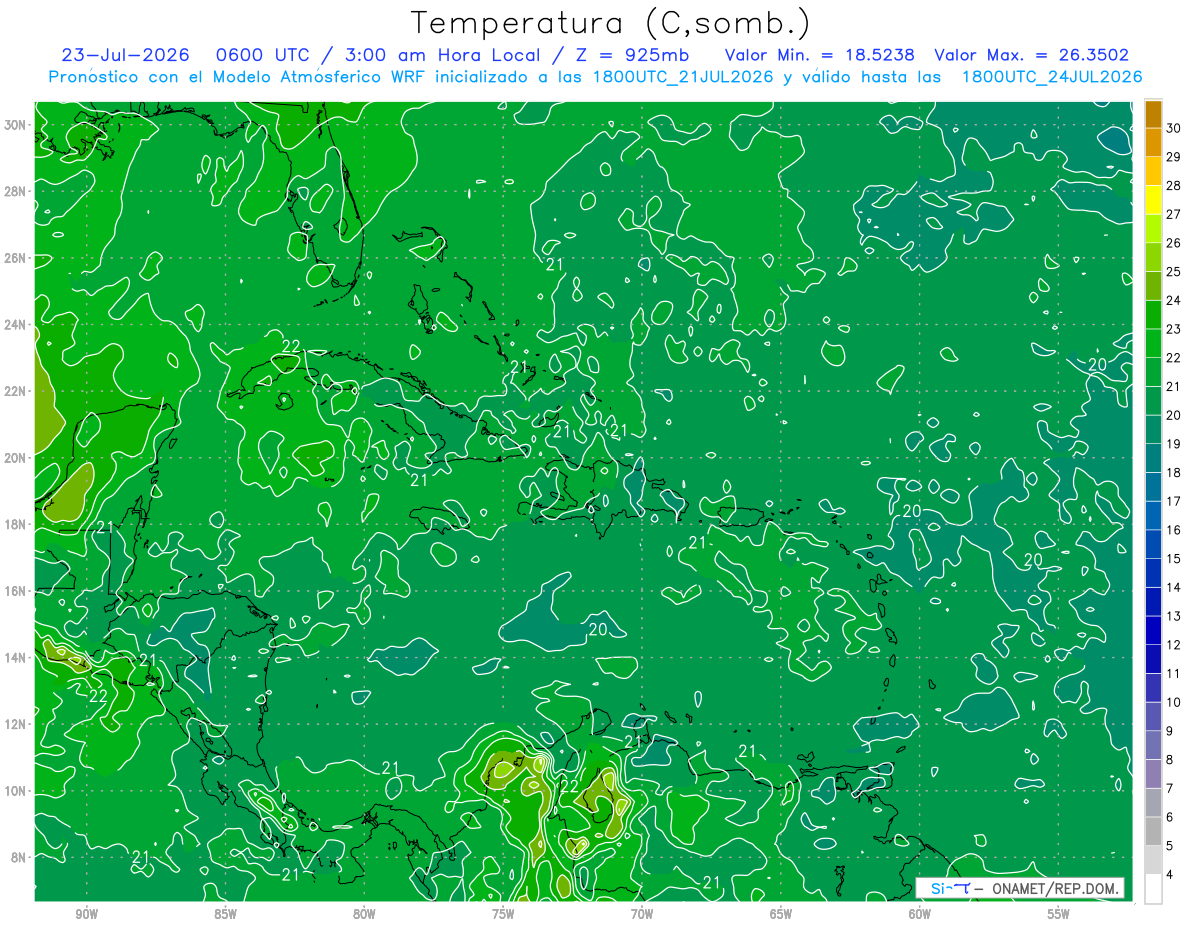Click the colorbar label '15'

(1173, 559)
